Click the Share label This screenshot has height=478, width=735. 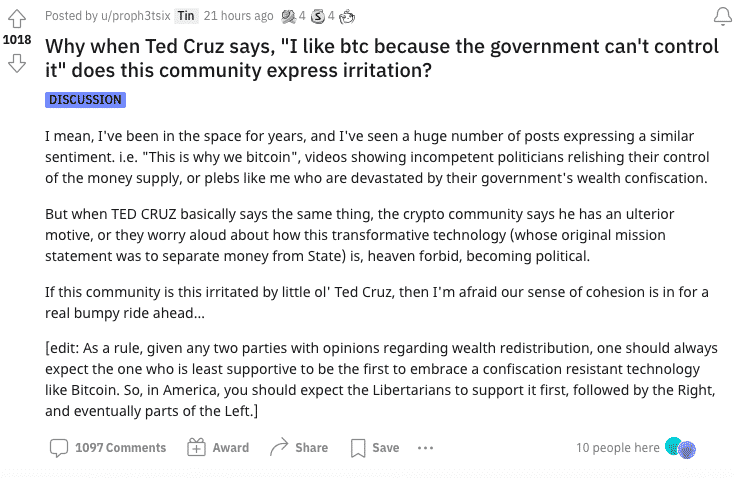(x=311, y=448)
